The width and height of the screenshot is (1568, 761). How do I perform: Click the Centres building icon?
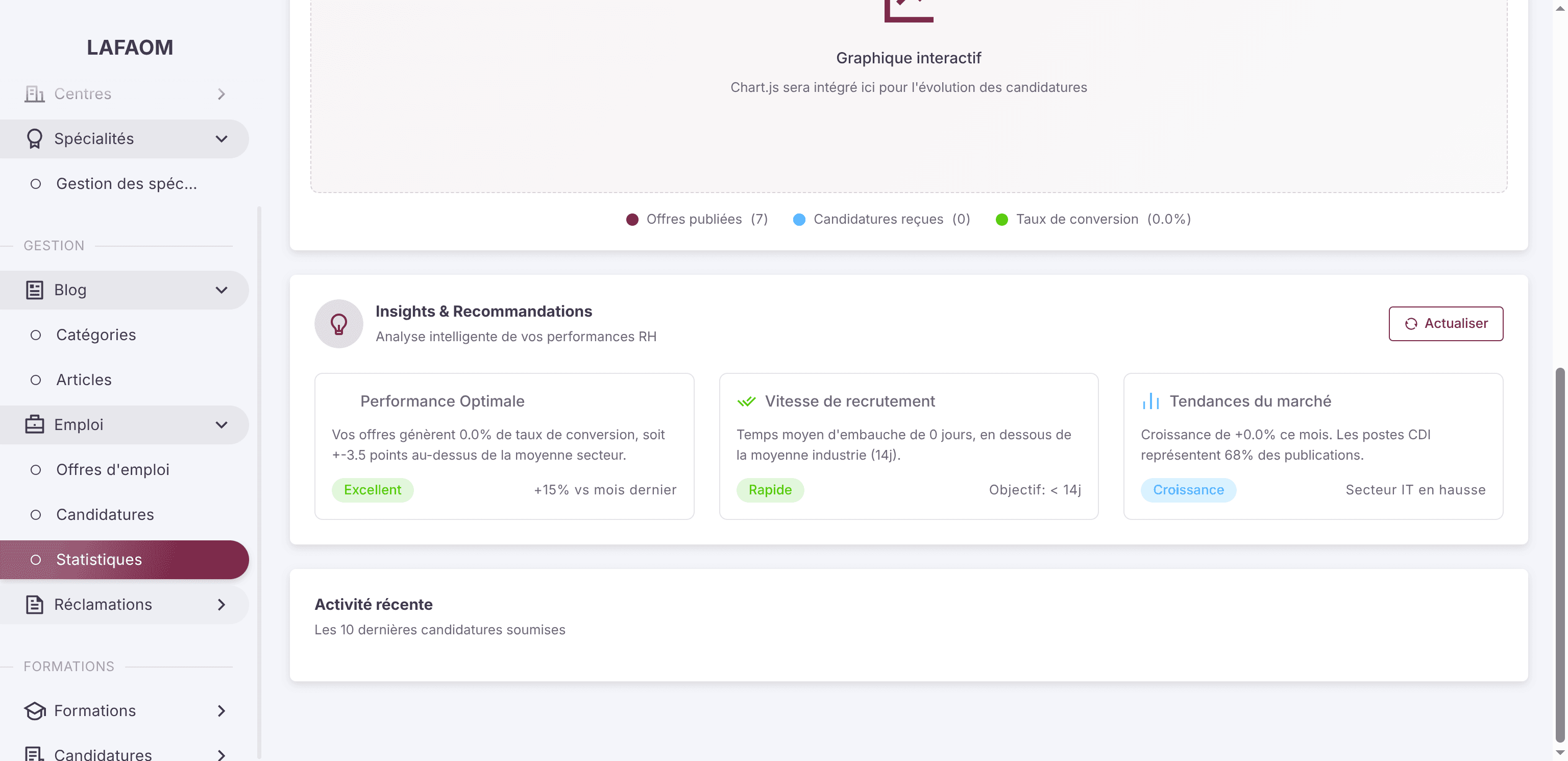[x=34, y=94]
